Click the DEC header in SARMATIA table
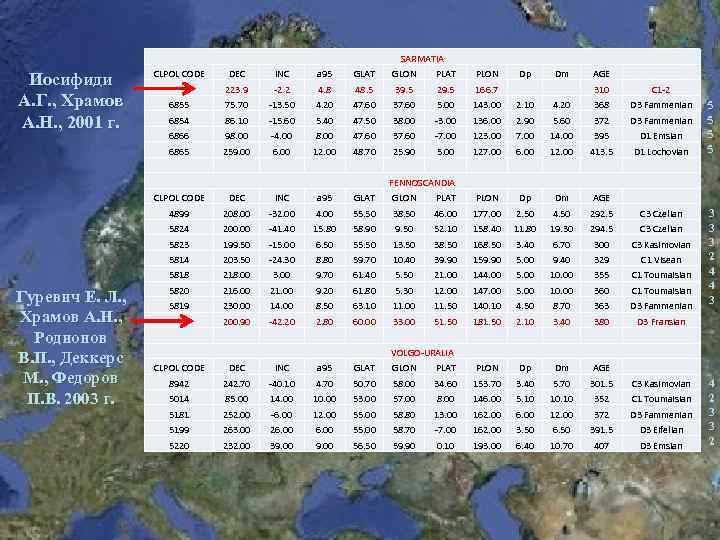The width and height of the screenshot is (720, 540). point(236,74)
